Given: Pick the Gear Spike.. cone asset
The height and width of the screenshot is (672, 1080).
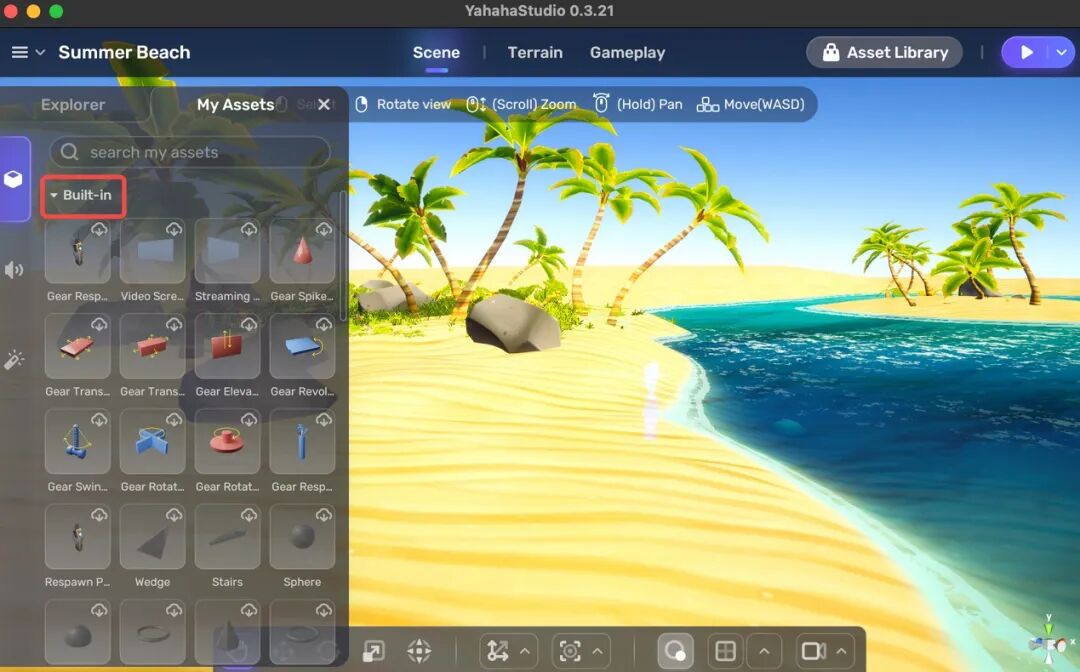Looking at the screenshot, I should click(x=302, y=251).
